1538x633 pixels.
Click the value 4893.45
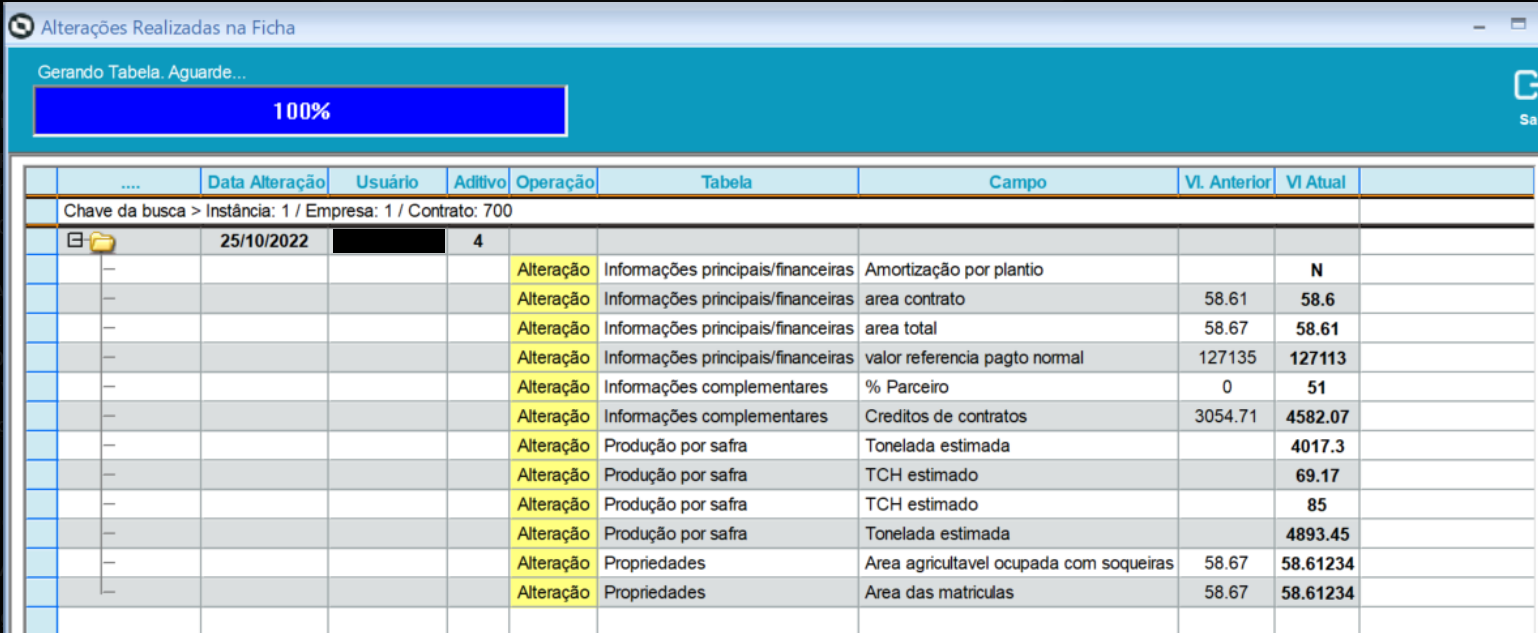coord(1317,534)
